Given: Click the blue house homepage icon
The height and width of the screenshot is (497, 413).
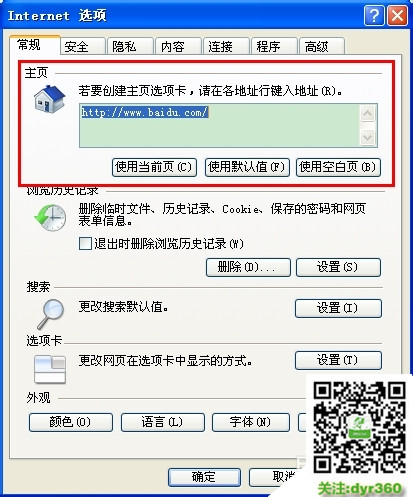Looking at the screenshot, I should (49, 98).
